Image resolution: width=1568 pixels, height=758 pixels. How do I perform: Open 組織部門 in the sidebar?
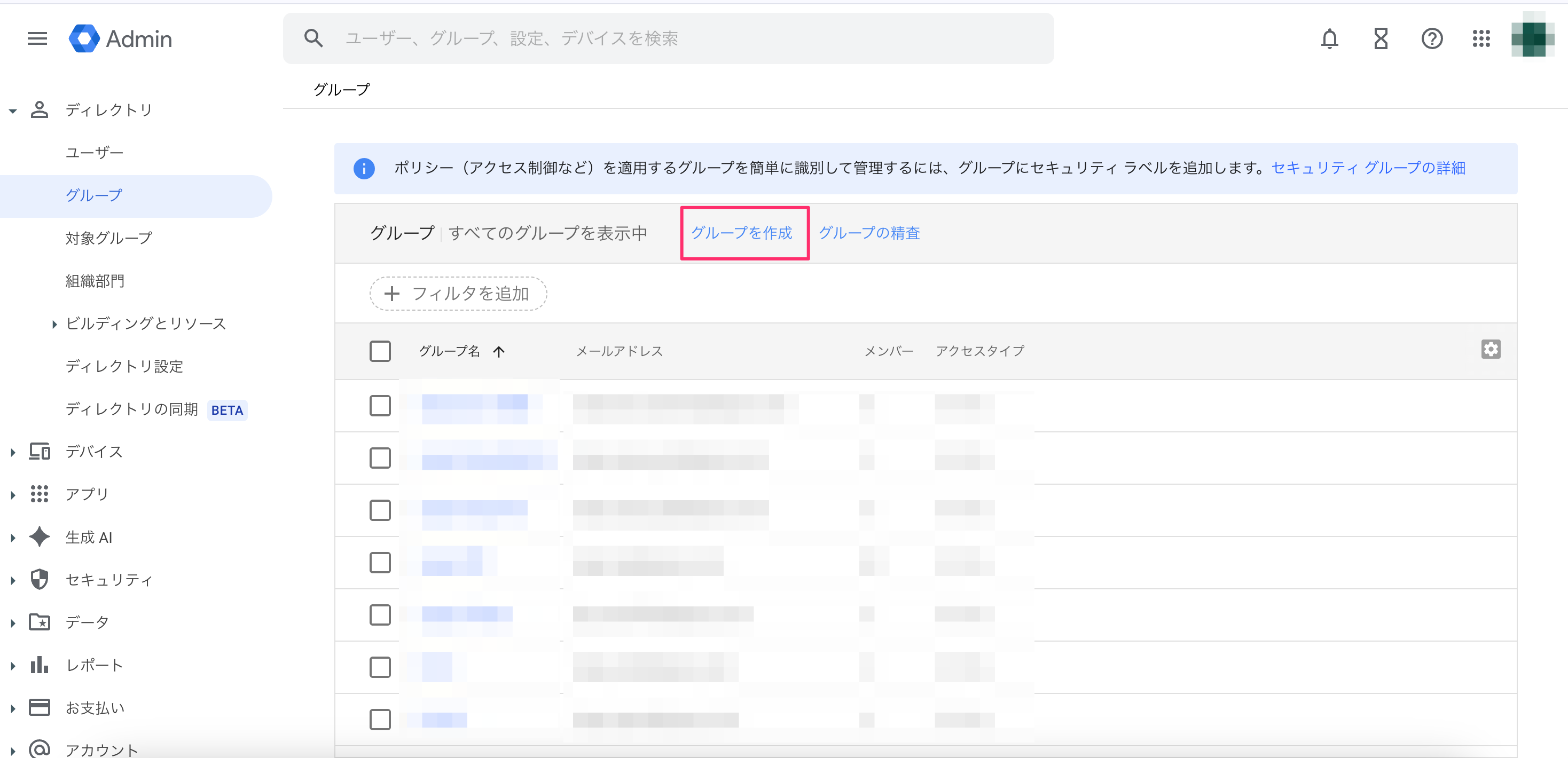coord(95,281)
